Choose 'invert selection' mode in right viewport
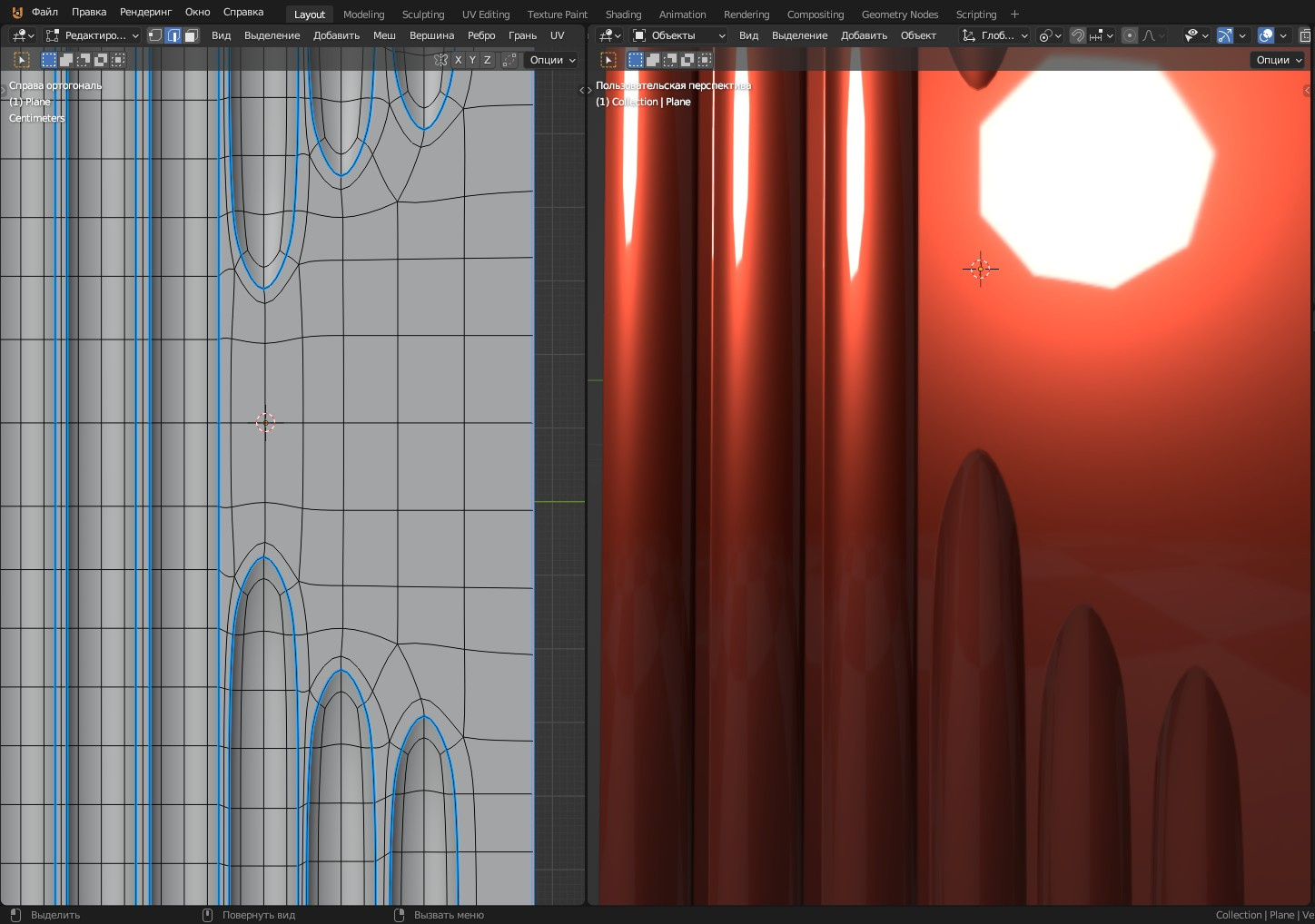The width and height of the screenshot is (1315, 924). pyautogui.click(x=687, y=60)
